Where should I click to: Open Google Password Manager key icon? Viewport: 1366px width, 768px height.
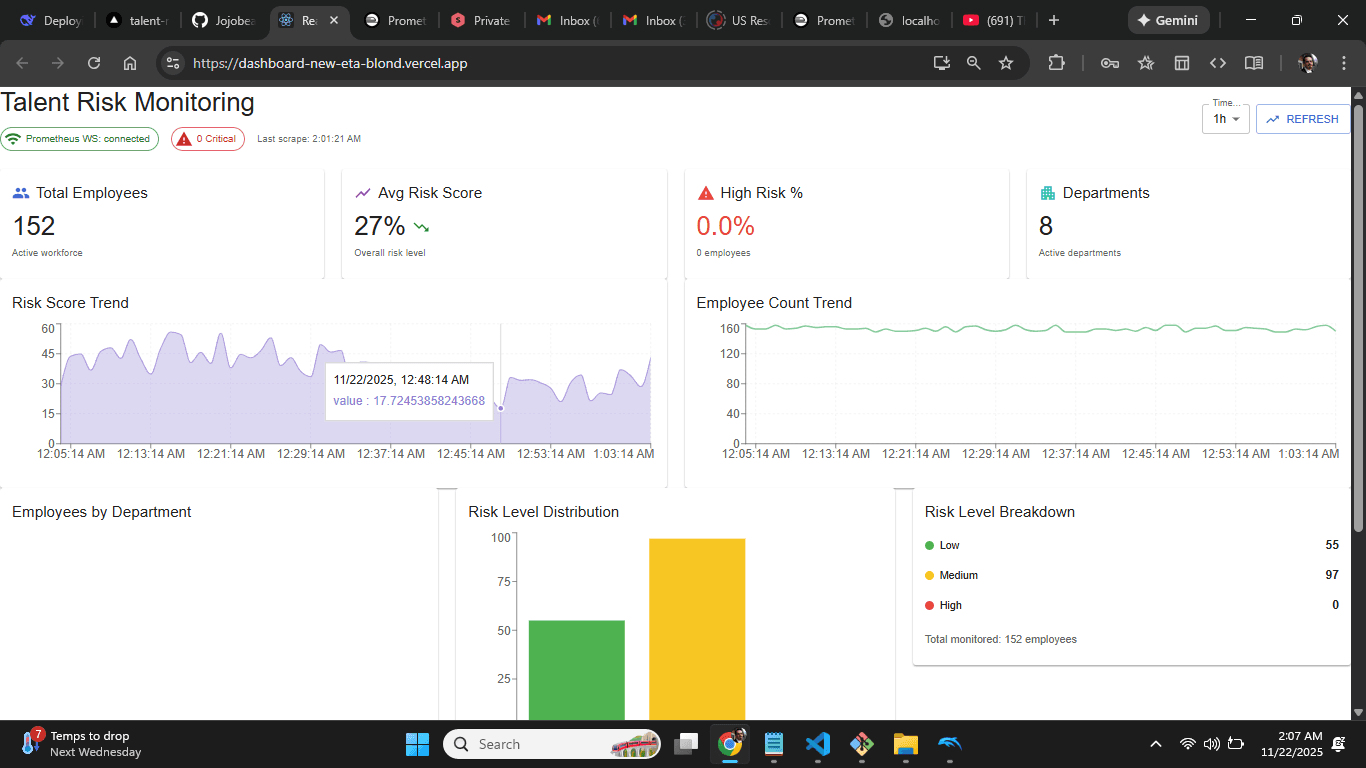pyautogui.click(x=1110, y=62)
